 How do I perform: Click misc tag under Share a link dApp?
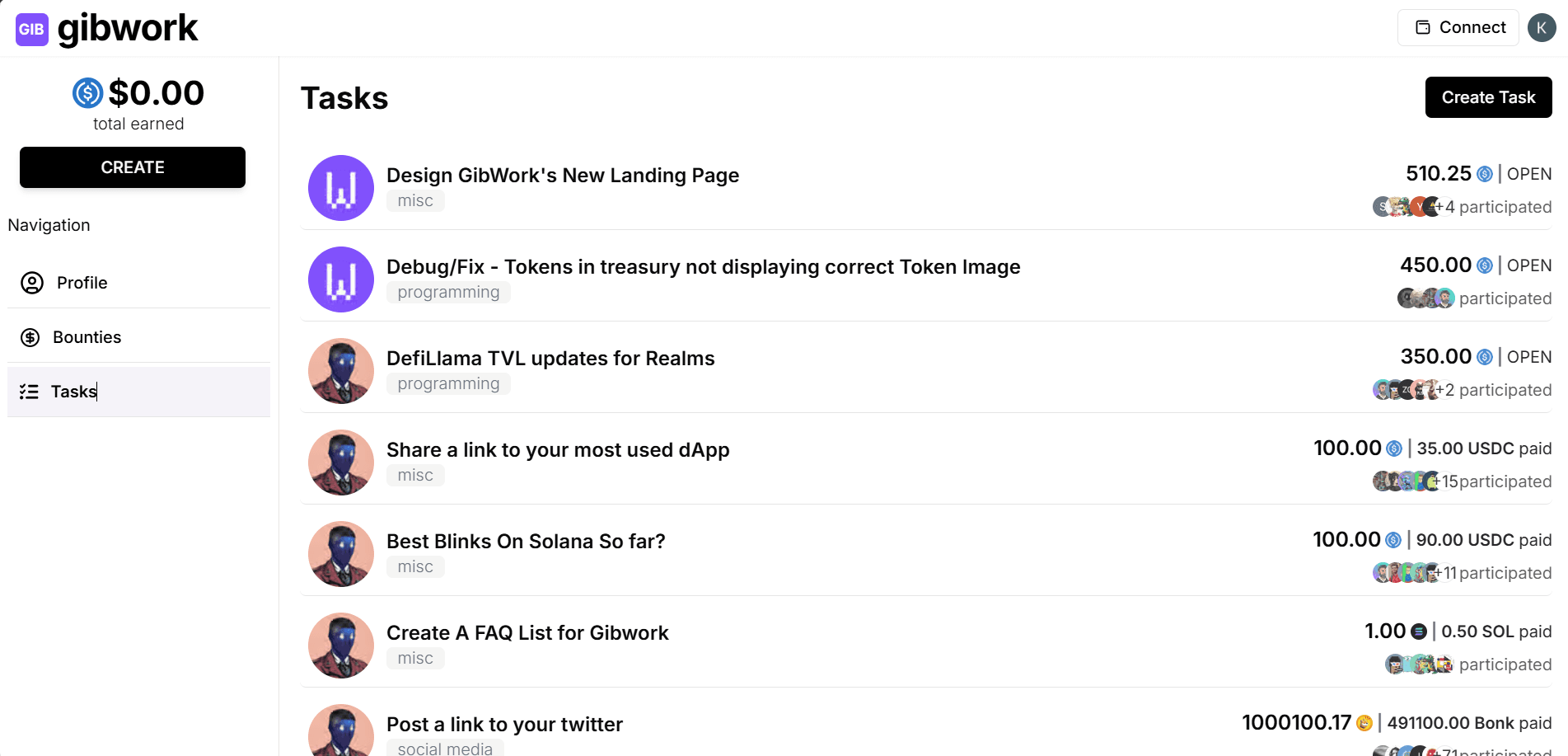415,476
